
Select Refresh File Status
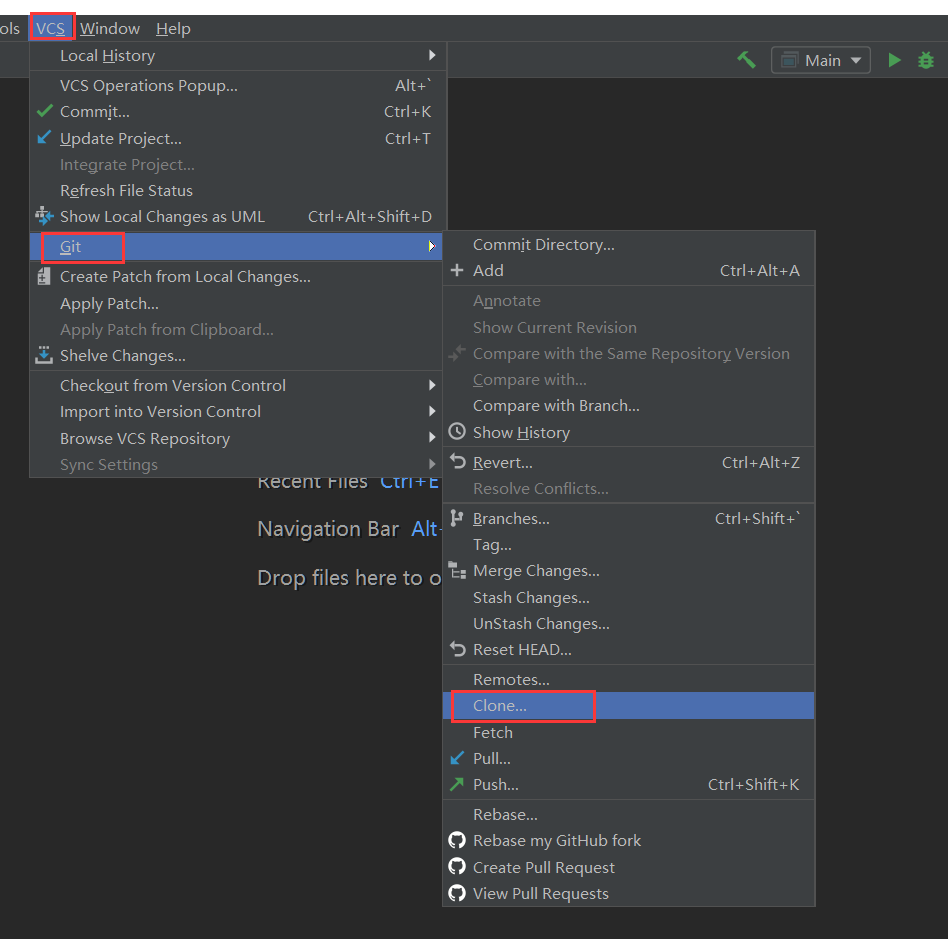[238, 190]
